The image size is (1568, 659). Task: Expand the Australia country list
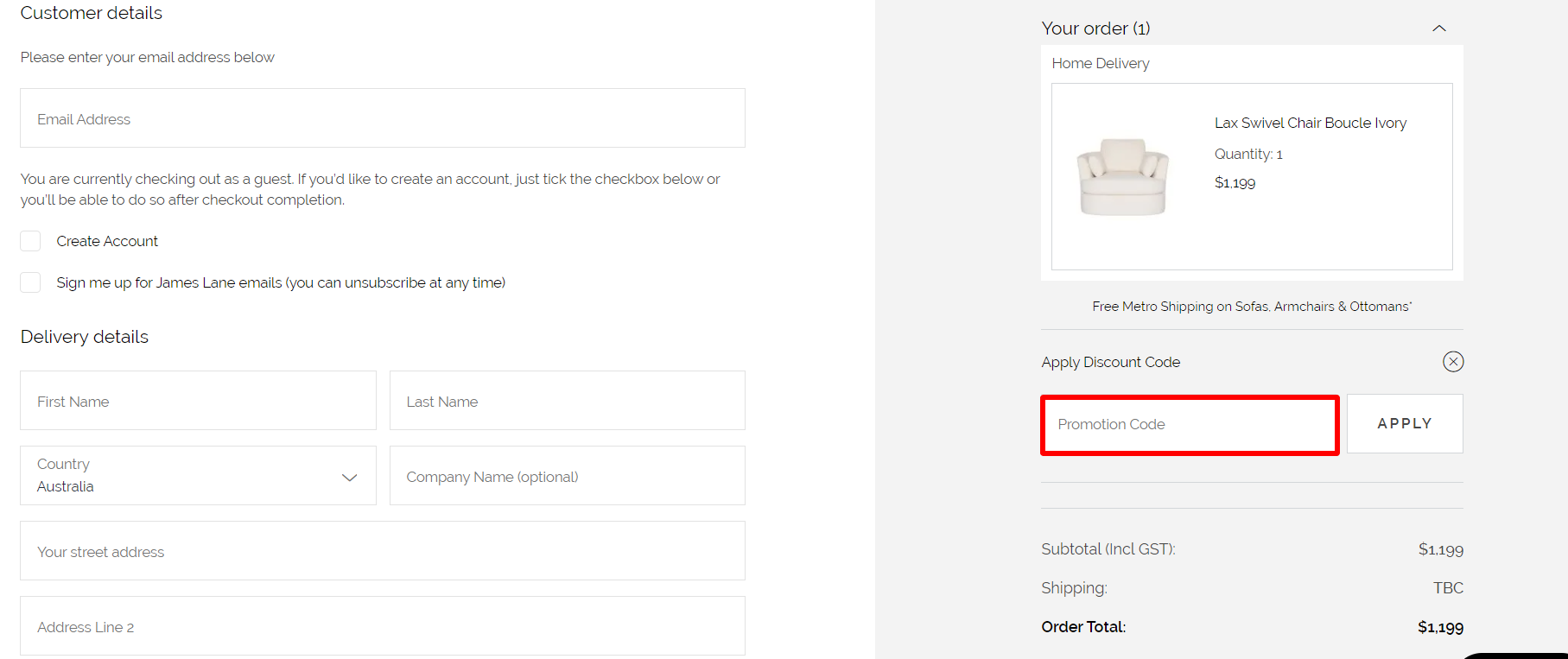pyautogui.click(x=349, y=476)
